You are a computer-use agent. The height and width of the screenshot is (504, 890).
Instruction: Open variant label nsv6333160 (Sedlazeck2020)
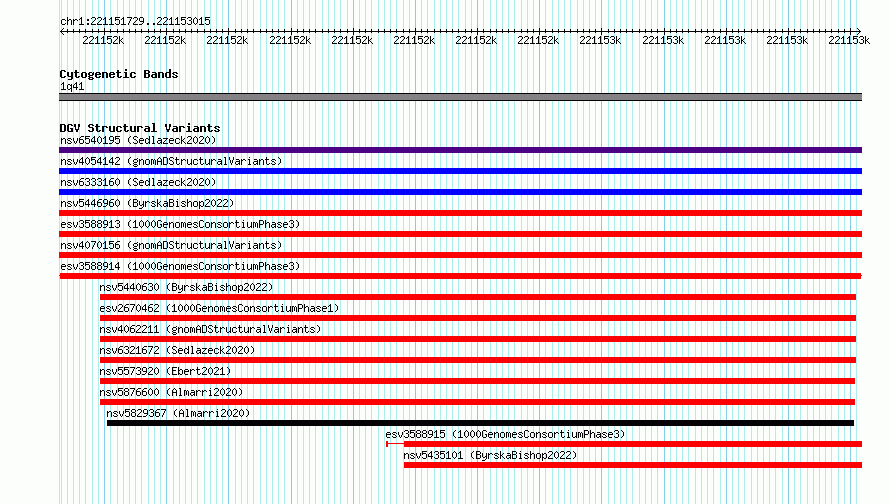click(x=138, y=182)
